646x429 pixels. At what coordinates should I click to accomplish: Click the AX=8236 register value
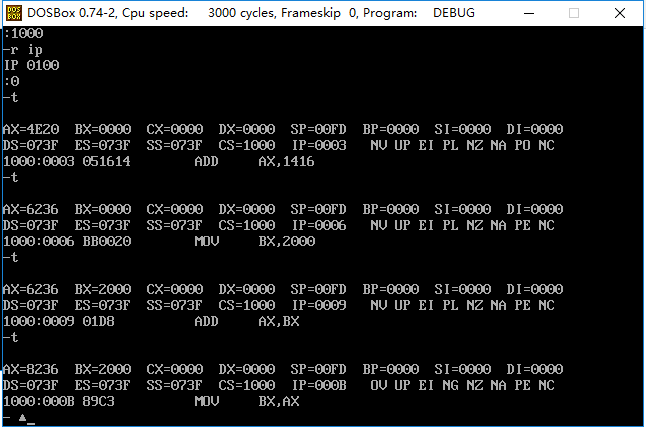point(31,369)
